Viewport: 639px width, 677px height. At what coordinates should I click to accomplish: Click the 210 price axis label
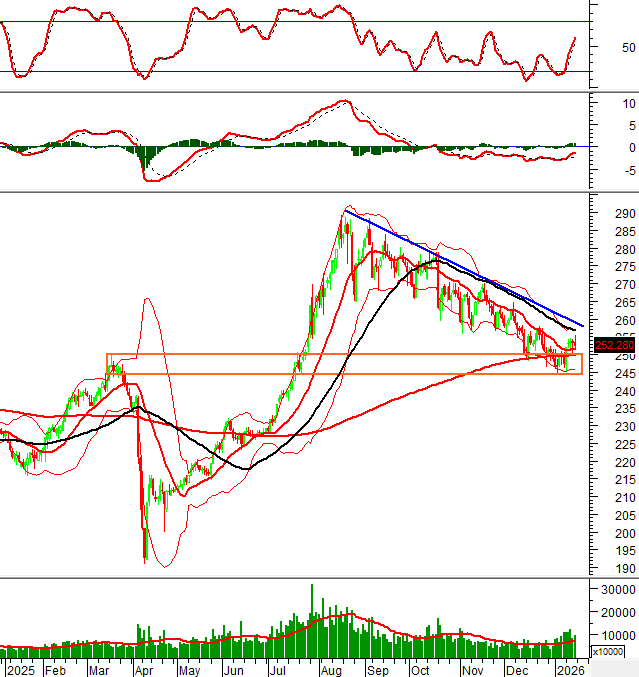[x=625, y=498]
